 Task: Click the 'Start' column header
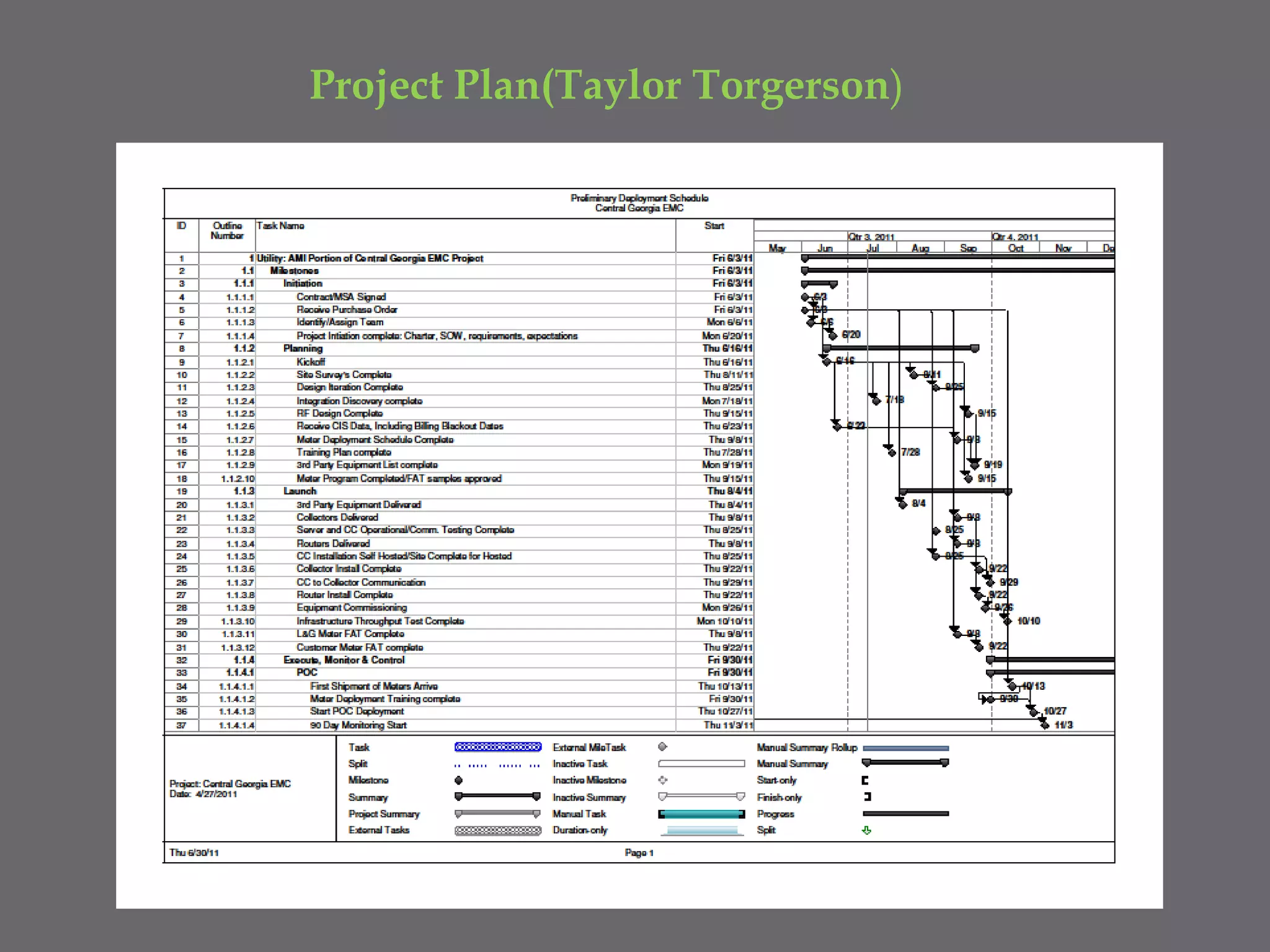point(714,226)
